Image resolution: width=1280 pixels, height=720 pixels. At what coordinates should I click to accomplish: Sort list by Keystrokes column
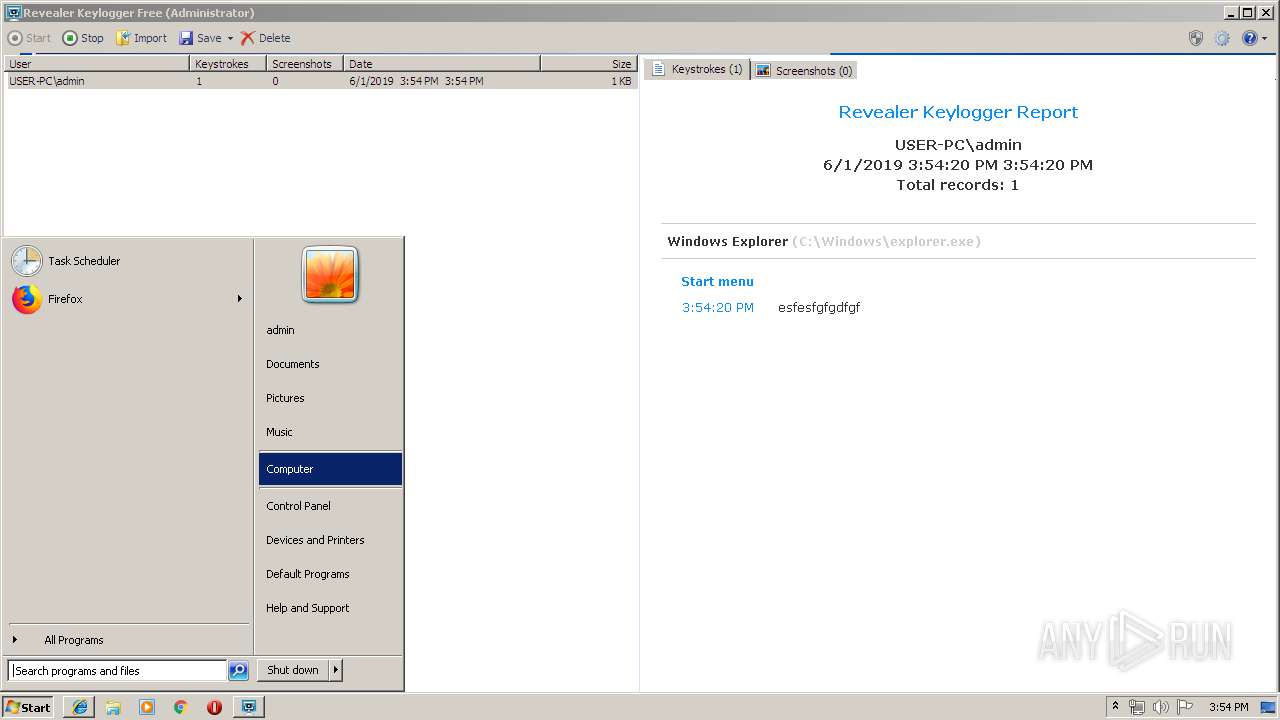228,63
